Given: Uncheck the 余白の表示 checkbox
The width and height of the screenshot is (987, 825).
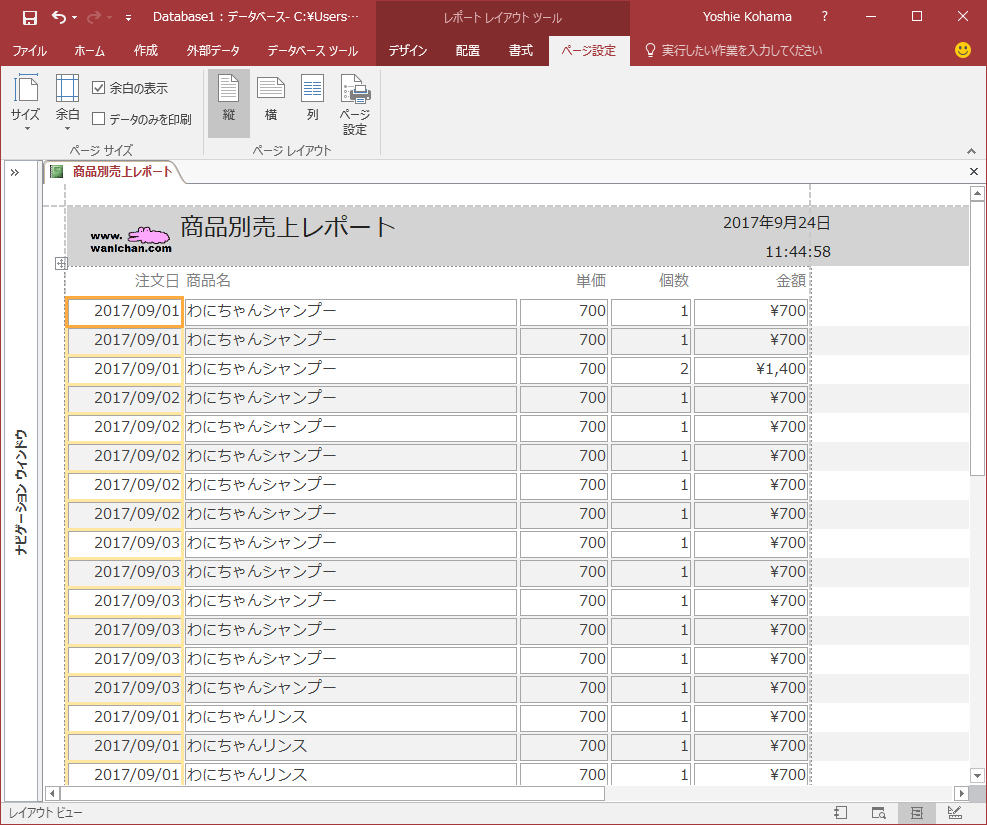Looking at the screenshot, I should tap(99, 88).
